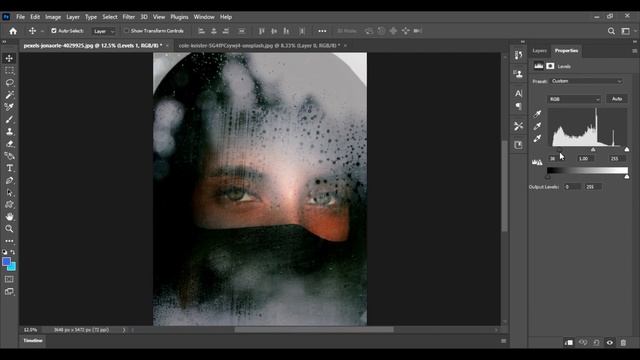Open the Filter menu

click(129, 17)
